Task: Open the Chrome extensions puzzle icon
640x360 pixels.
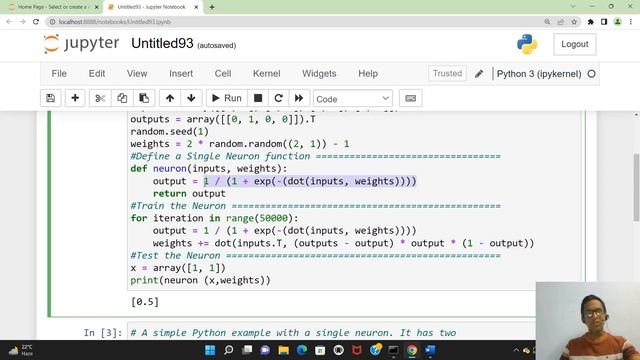Action: (591, 22)
